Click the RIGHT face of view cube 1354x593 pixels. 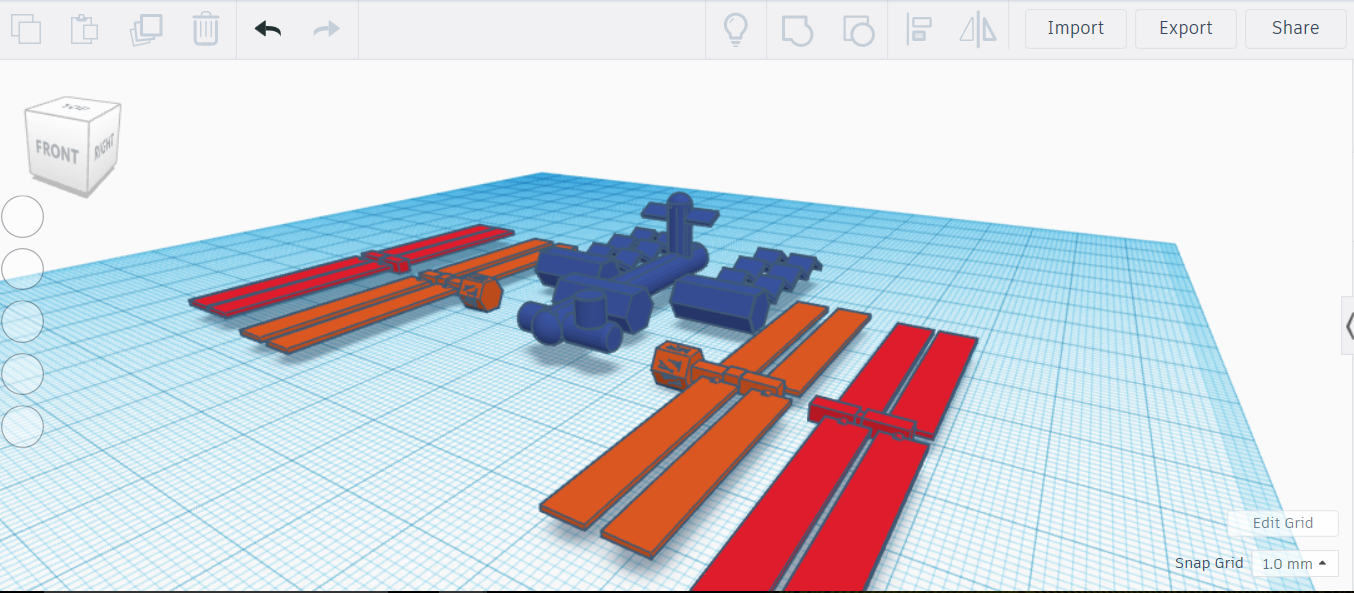105,147
